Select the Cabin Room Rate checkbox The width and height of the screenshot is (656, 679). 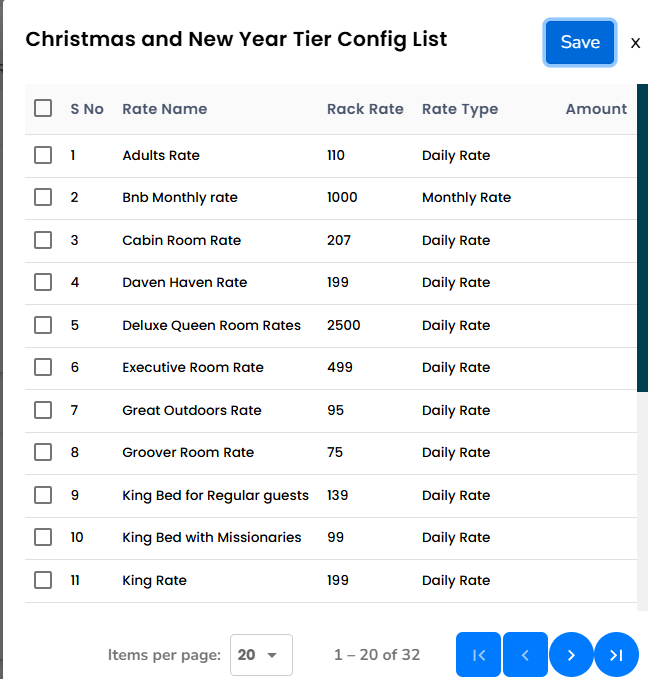pos(43,240)
